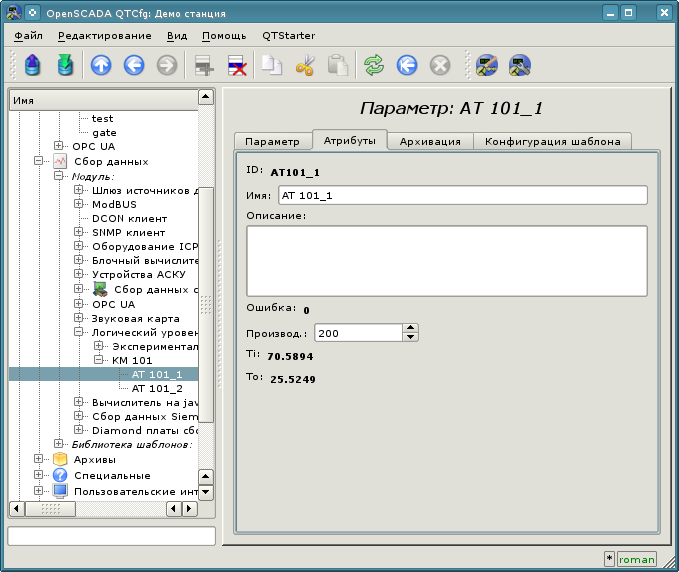Click the Специальные help icon in the tree

point(59,475)
